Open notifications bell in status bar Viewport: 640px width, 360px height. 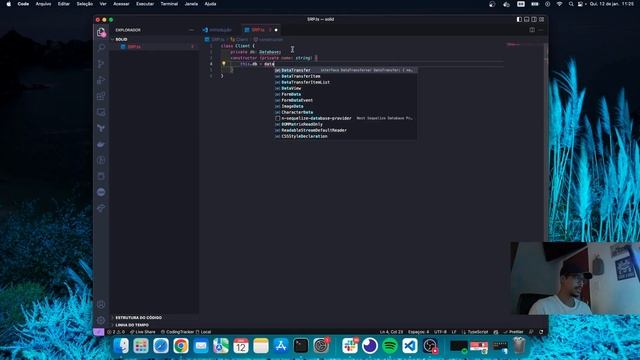(541, 332)
